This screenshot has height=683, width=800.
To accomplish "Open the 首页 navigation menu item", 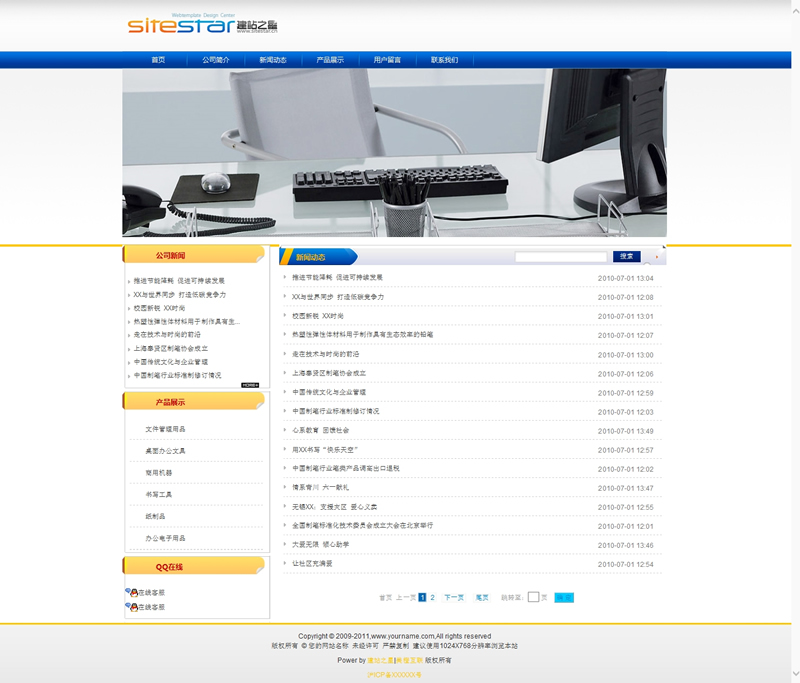I will click(158, 60).
